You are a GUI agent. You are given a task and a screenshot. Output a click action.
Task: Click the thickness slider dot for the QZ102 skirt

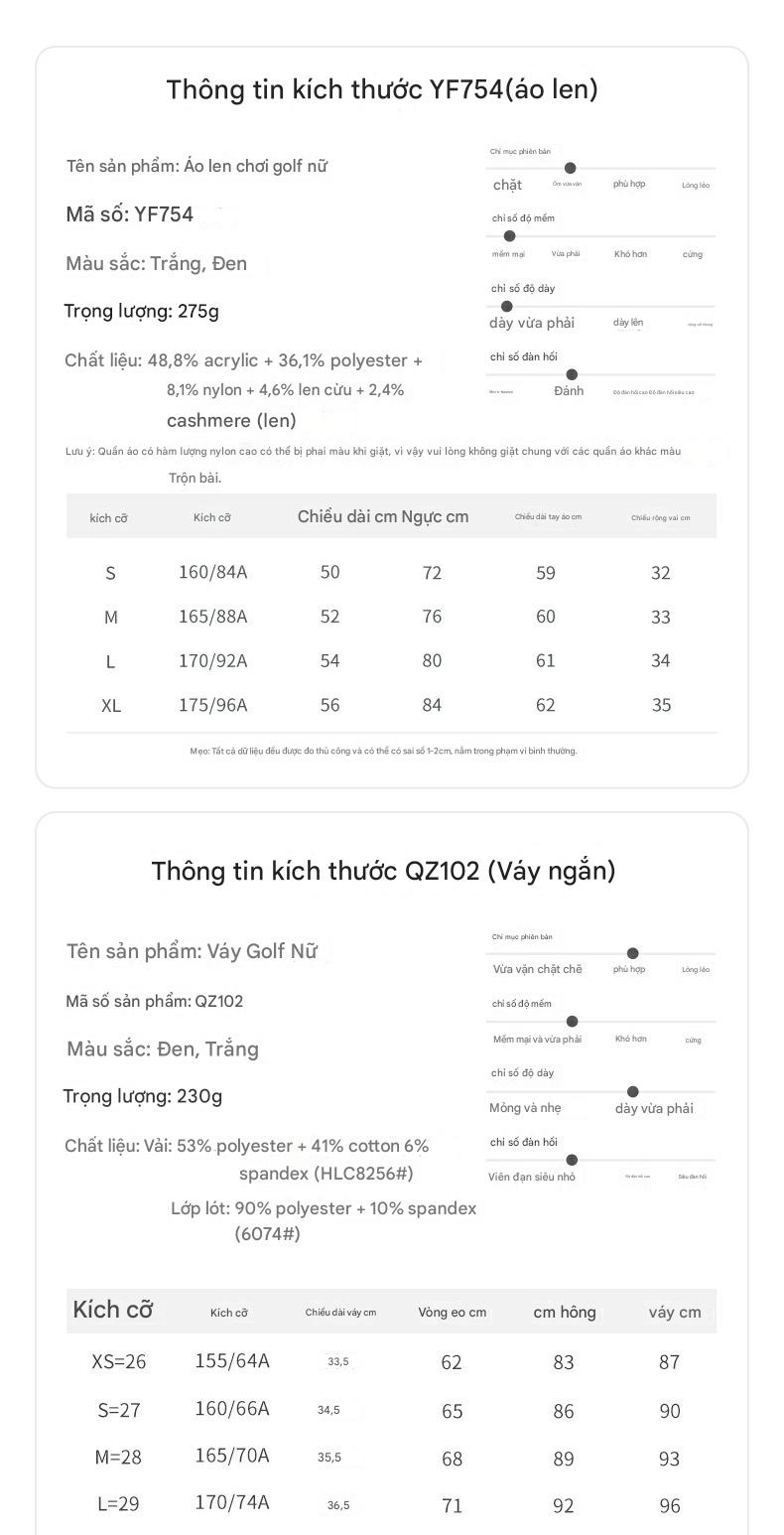click(x=633, y=1092)
